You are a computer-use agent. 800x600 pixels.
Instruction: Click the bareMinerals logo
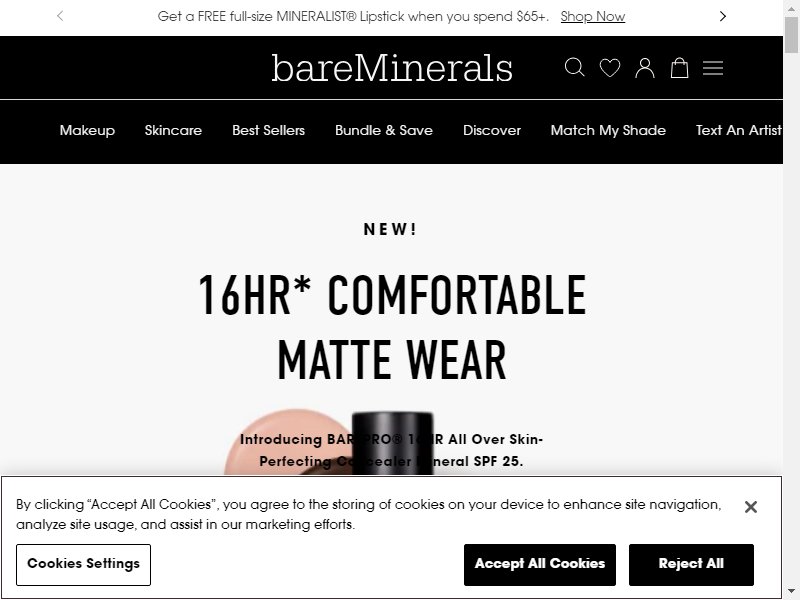point(392,68)
